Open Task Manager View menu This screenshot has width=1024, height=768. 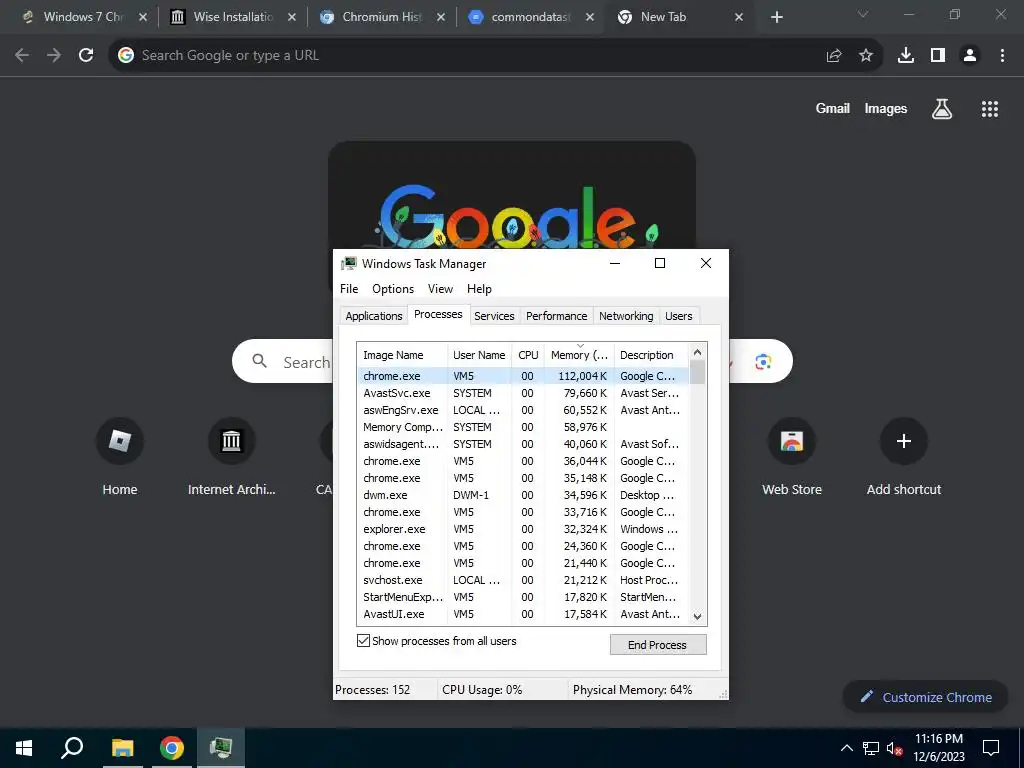tap(440, 289)
